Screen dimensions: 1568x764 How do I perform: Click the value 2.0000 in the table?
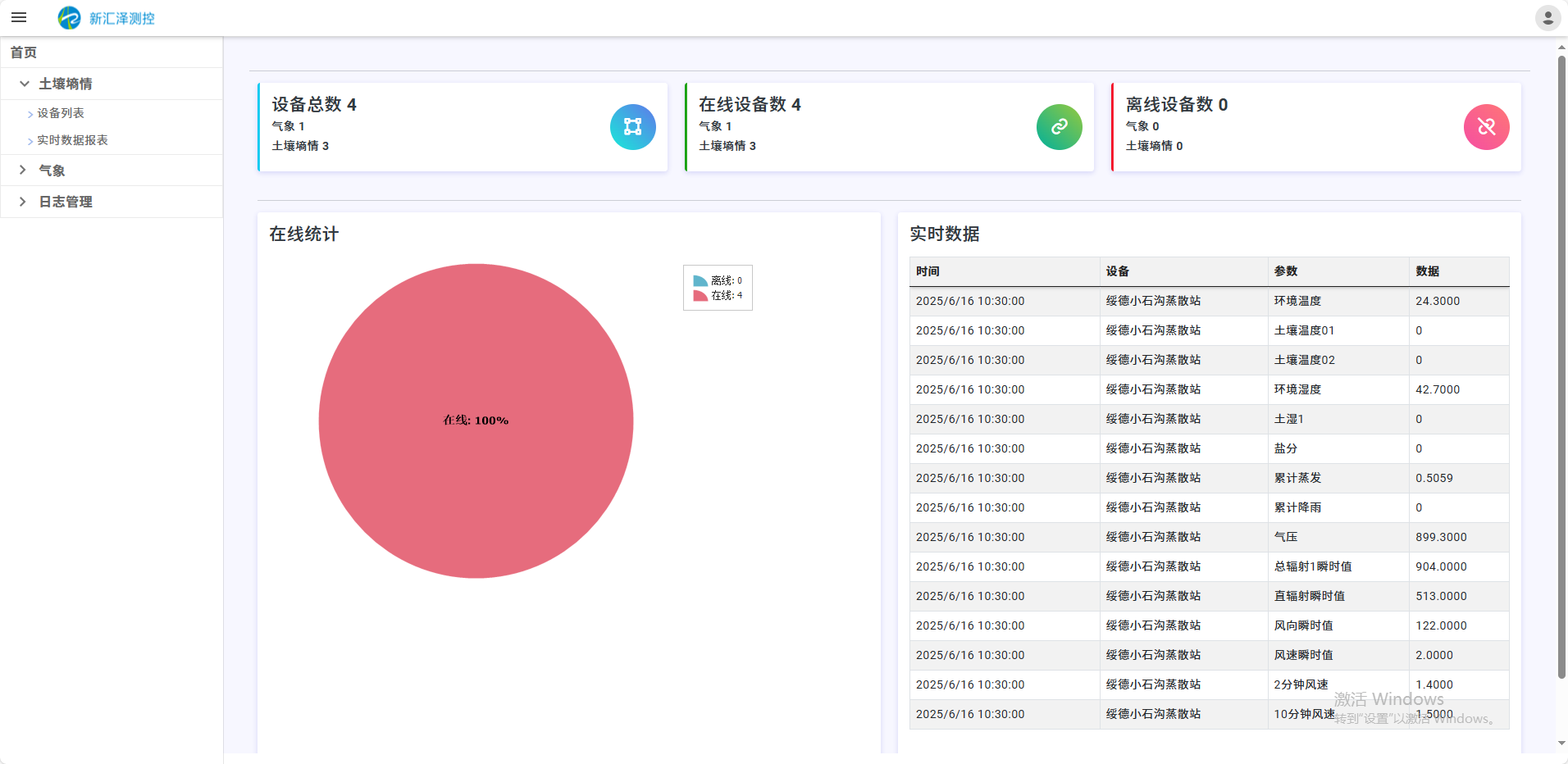pos(1434,655)
